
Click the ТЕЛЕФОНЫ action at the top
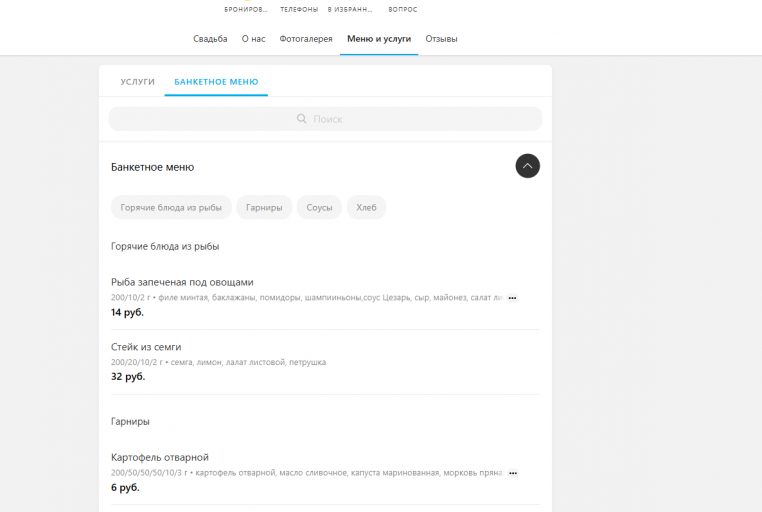299,9
